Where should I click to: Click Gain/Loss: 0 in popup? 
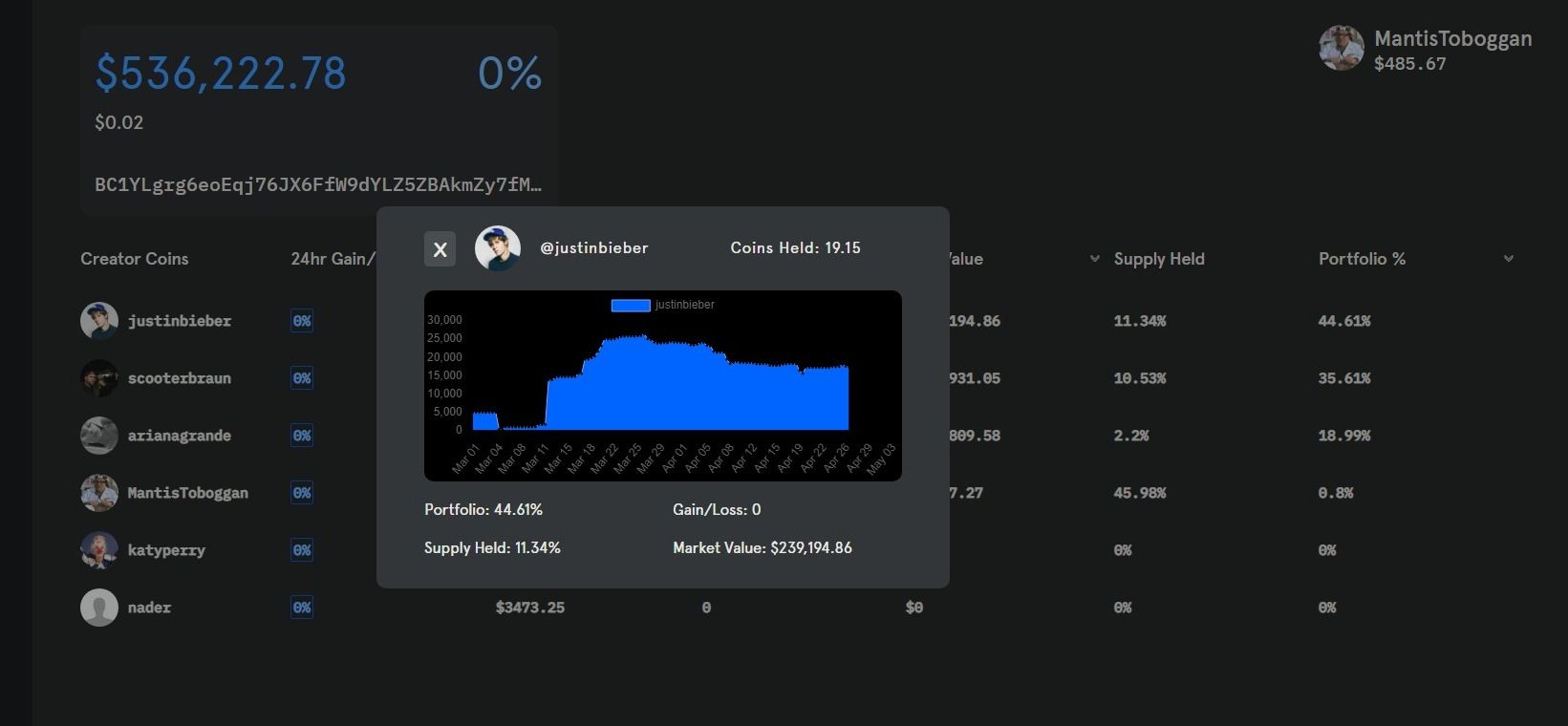coord(717,510)
